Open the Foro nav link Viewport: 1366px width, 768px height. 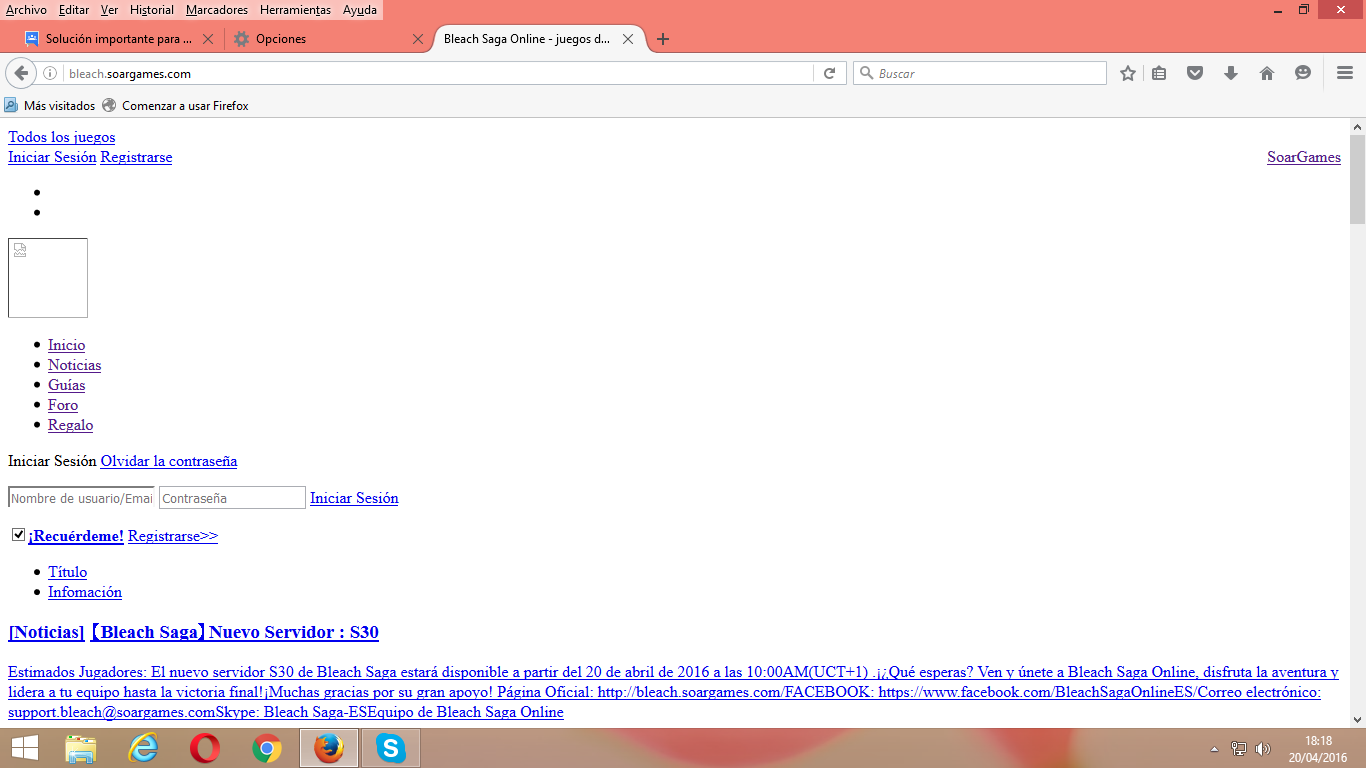63,405
